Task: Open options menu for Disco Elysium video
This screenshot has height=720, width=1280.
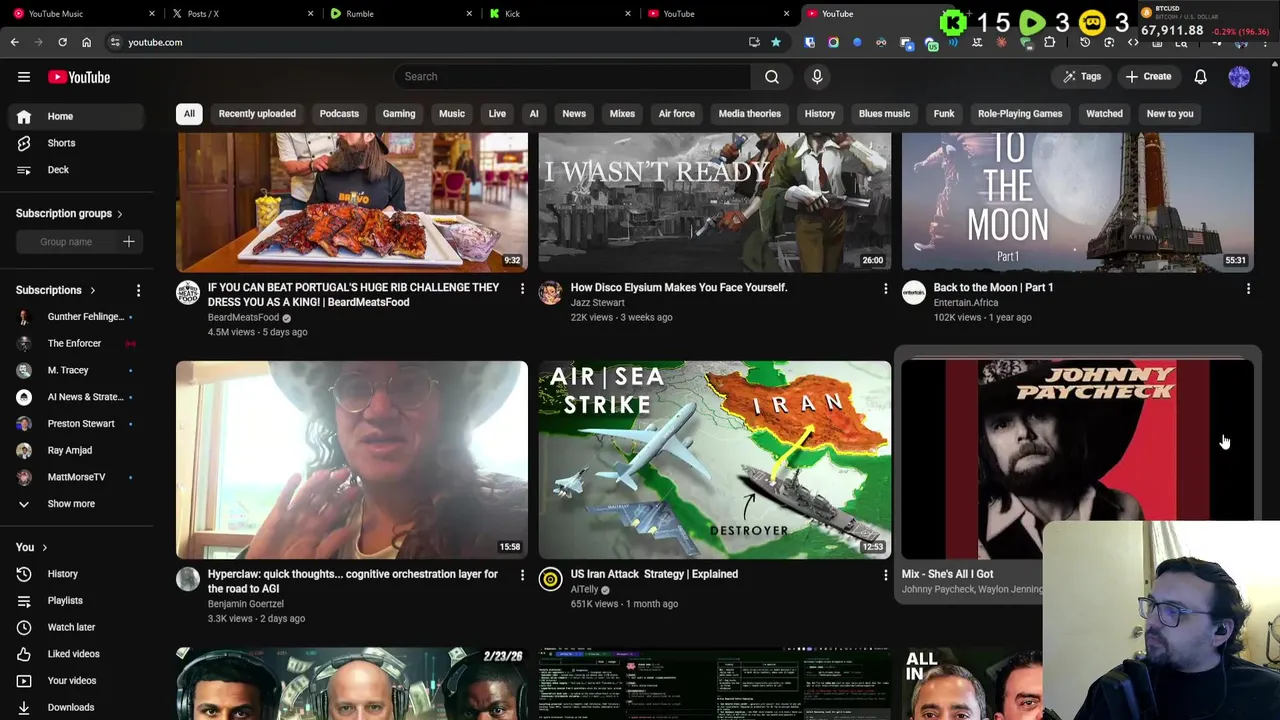Action: [885, 289]
